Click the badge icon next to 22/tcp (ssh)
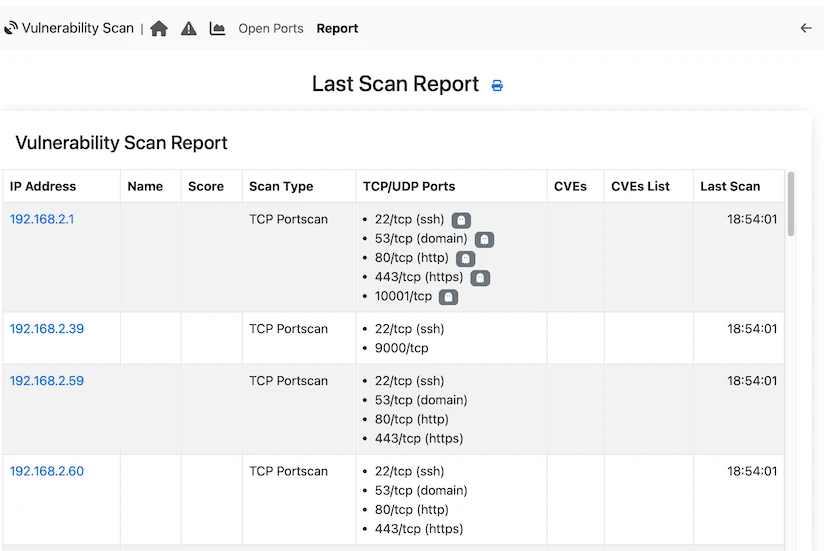The width and height of the screenshot is (827, 551). click(x=461, y=220)
